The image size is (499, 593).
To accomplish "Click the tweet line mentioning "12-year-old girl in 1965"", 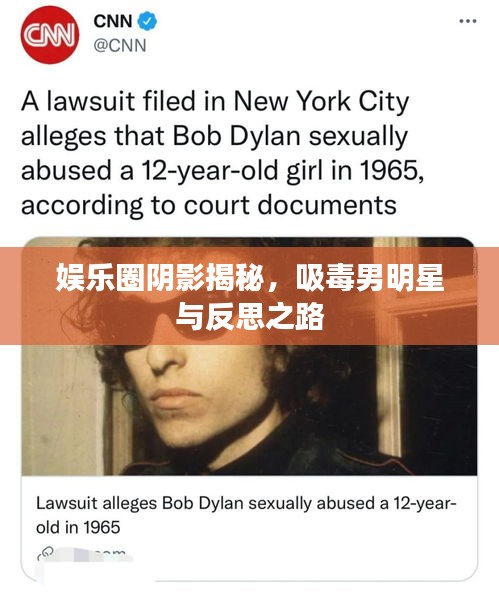I will (x=222, y=171).
